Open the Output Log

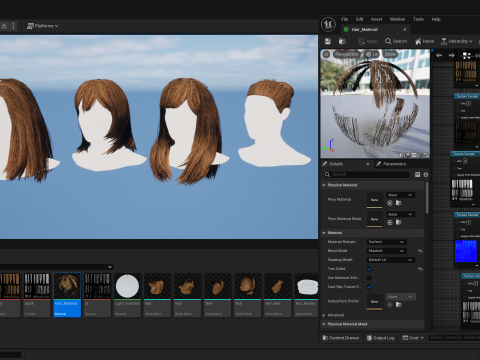click(381, 338)
